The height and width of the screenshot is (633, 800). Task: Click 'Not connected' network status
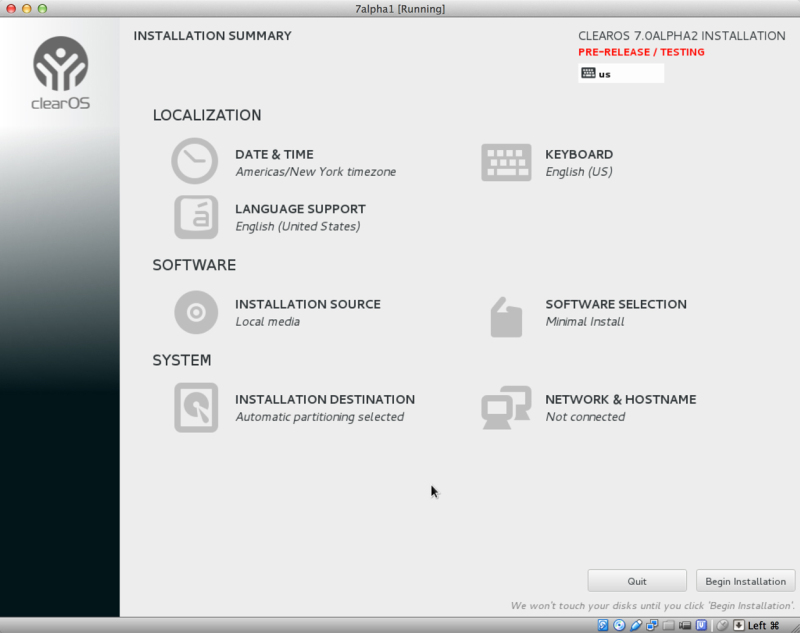[x=585, y=417]
